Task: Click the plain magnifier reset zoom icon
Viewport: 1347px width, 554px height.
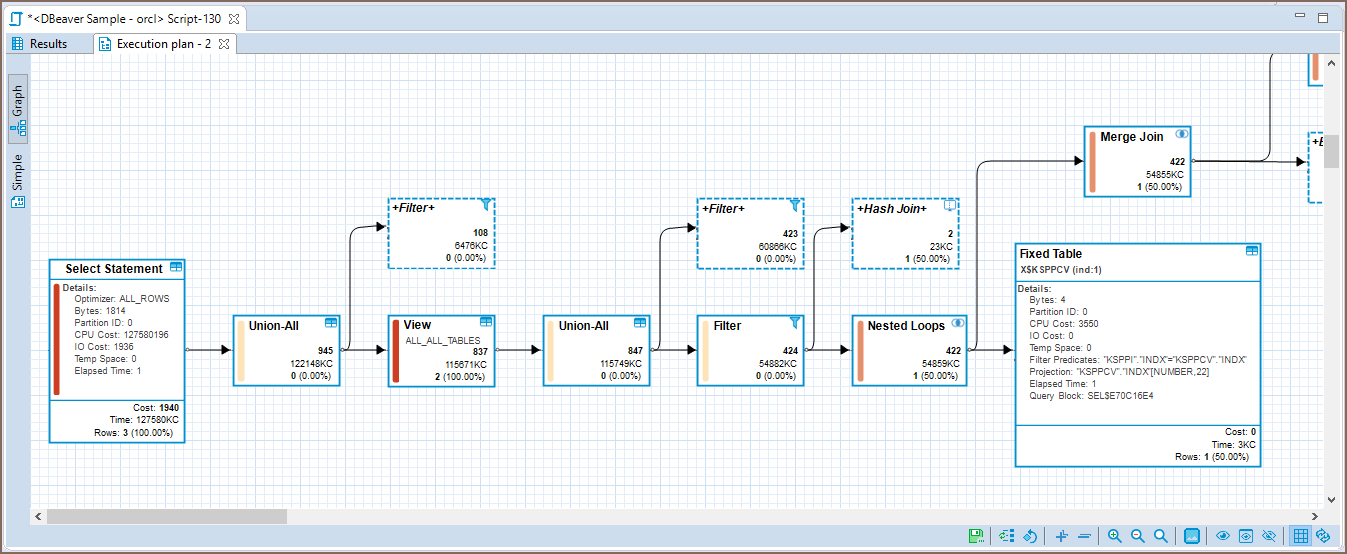Action: click(1161, 536)
